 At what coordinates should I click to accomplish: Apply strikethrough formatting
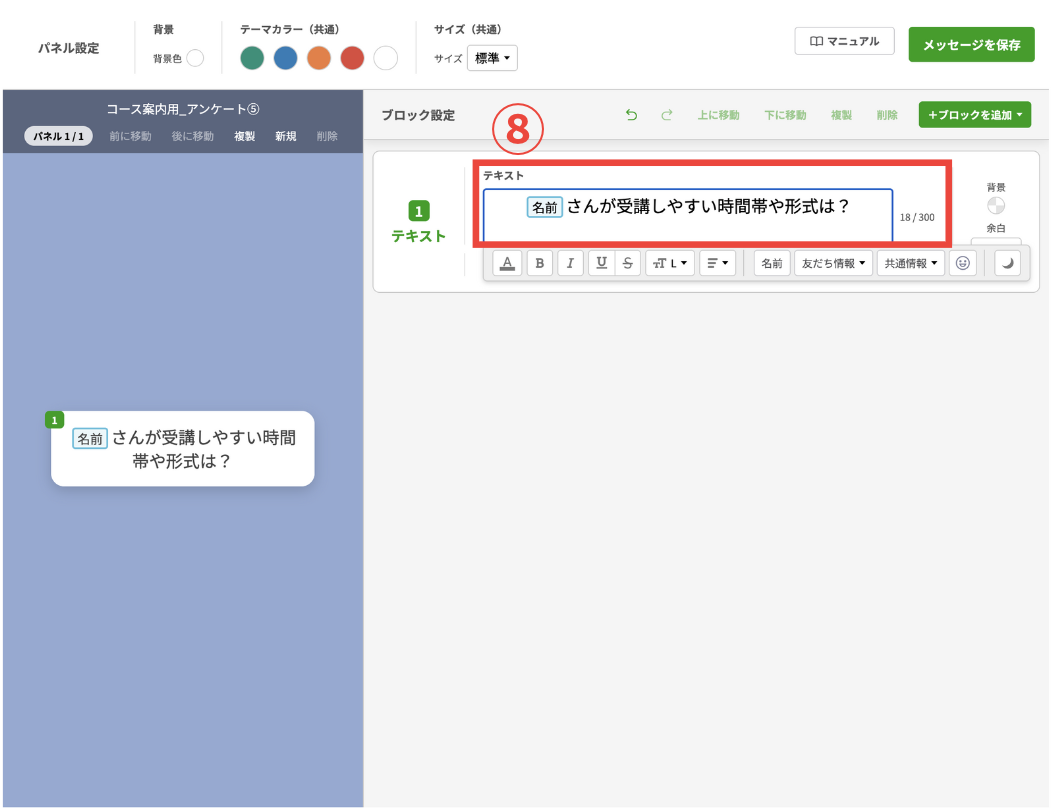point(627,263)
